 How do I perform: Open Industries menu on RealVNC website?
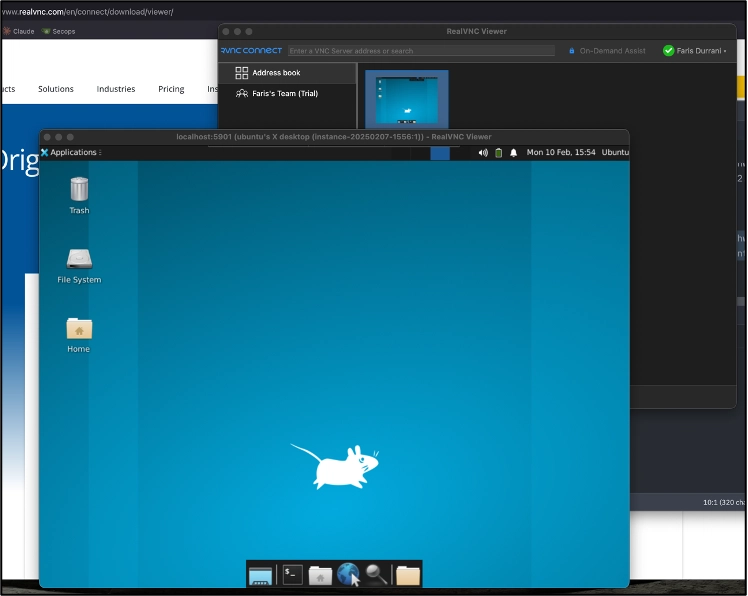coord(116,89)
